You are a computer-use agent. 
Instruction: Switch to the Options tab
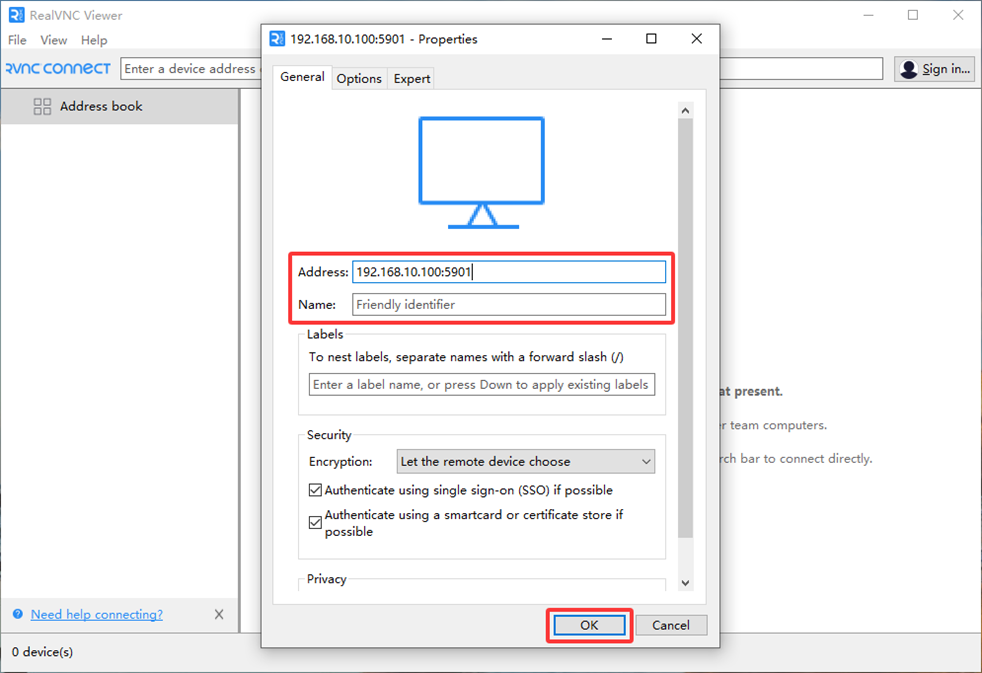tap(359, 78)
